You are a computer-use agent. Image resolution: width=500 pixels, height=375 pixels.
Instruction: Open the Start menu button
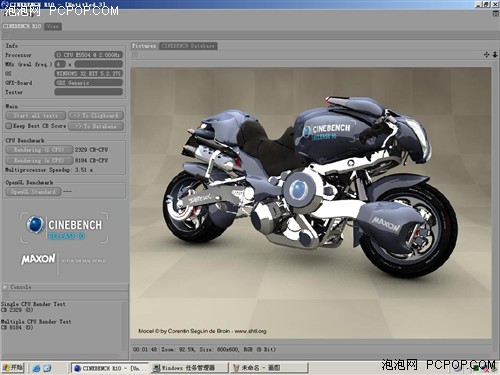click(x=13, y=368)
